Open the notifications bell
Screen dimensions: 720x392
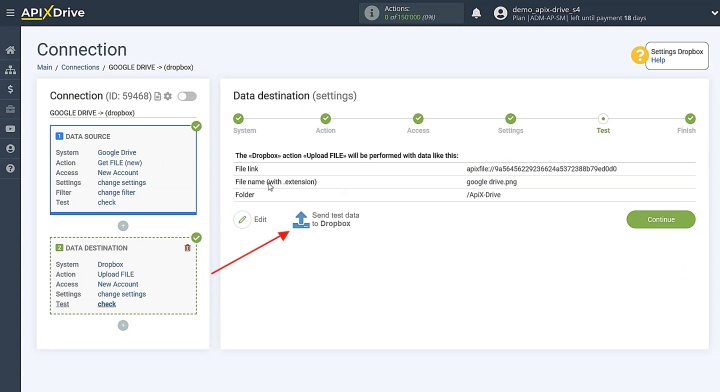click(x=477, y=13)
